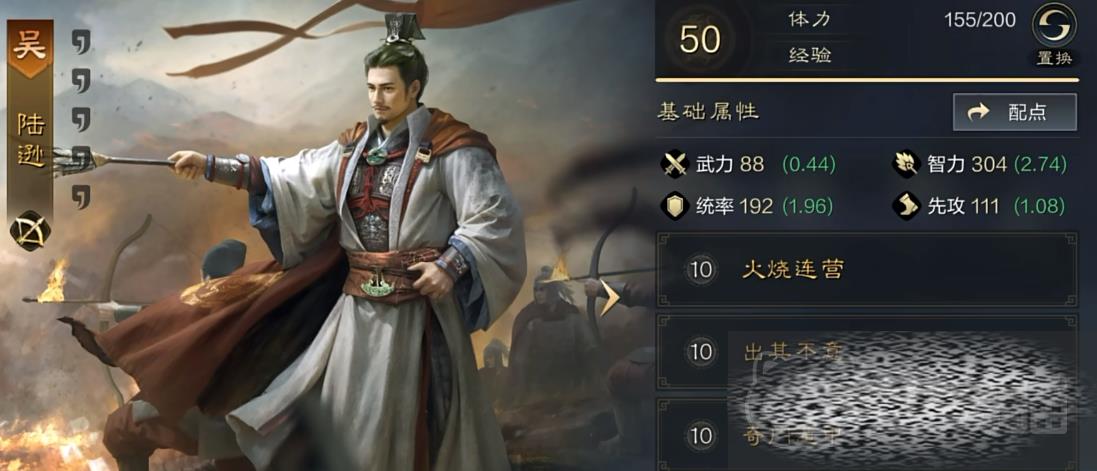
Task: Tap the 155/200 stamina value
Action: tap(979, 20)
